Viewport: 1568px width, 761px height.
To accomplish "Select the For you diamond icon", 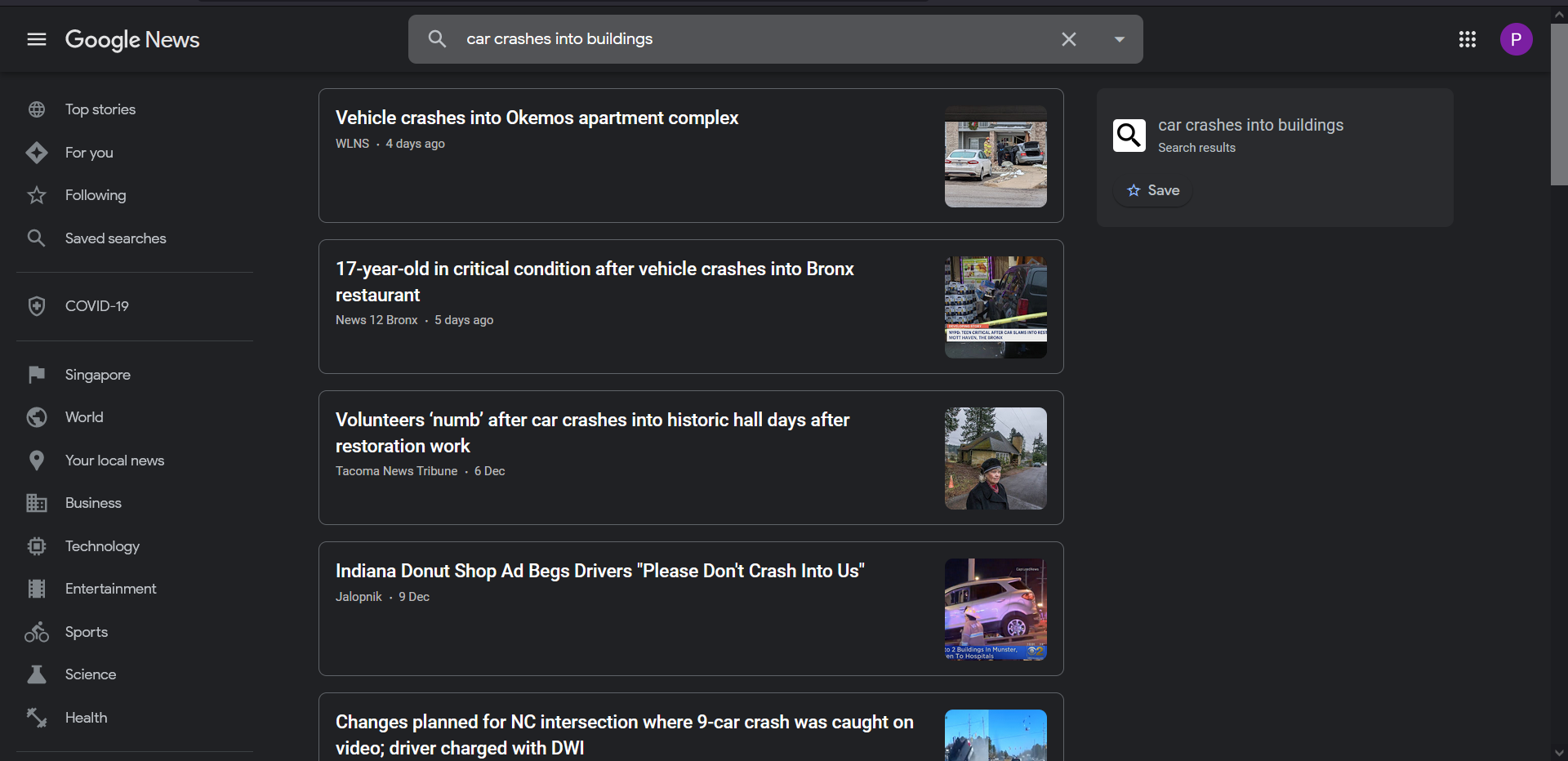I will 37,153.
